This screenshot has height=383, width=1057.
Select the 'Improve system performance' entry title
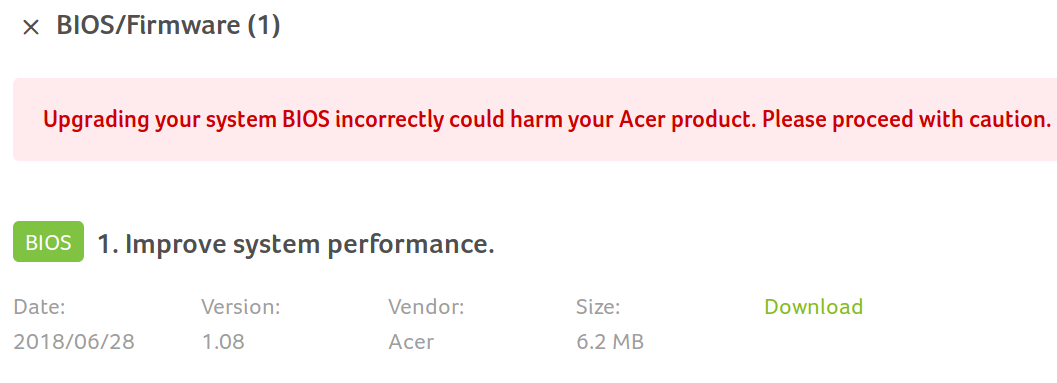[x=296, y=244]
